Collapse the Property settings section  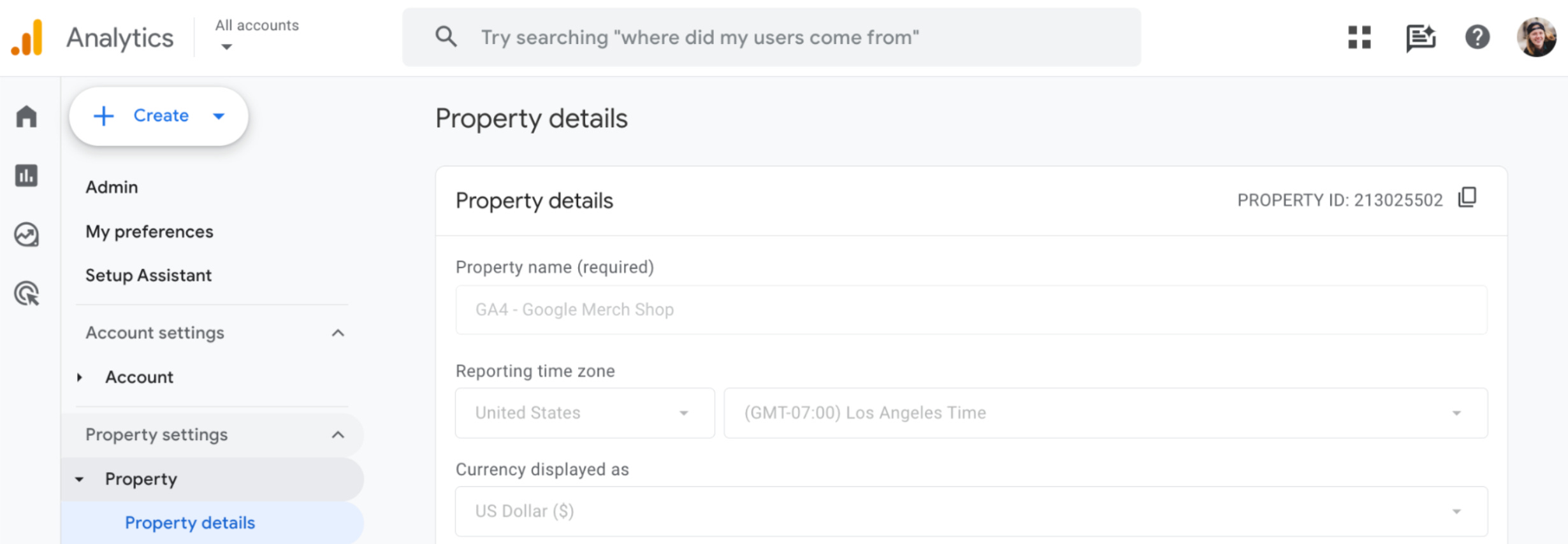pyautogui.click(x=338, y=434)
